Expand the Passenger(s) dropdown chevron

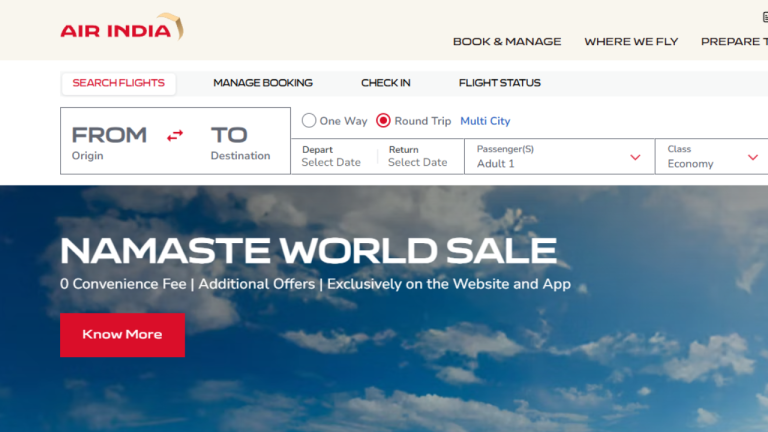(x=635, y=157)
